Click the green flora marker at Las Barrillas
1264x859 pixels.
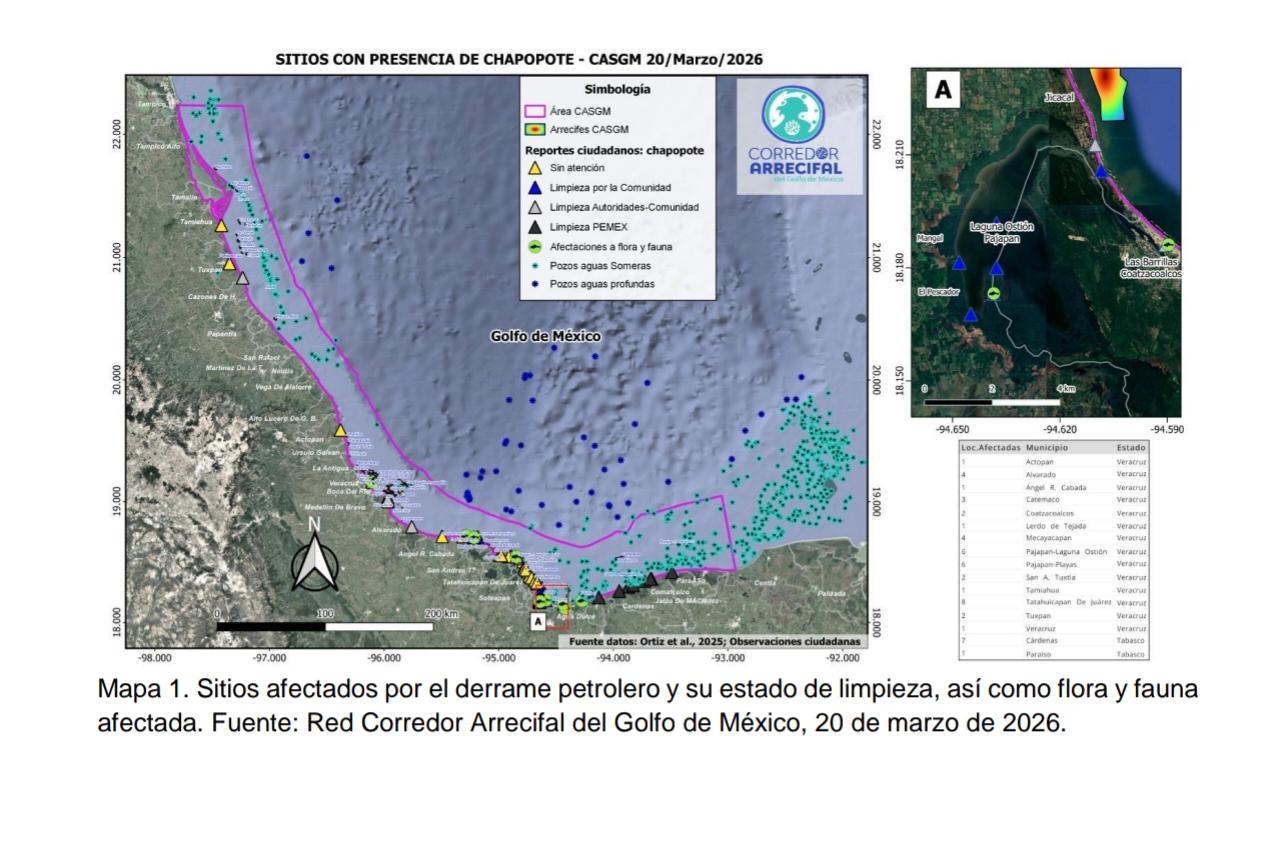click(1168, 246)
